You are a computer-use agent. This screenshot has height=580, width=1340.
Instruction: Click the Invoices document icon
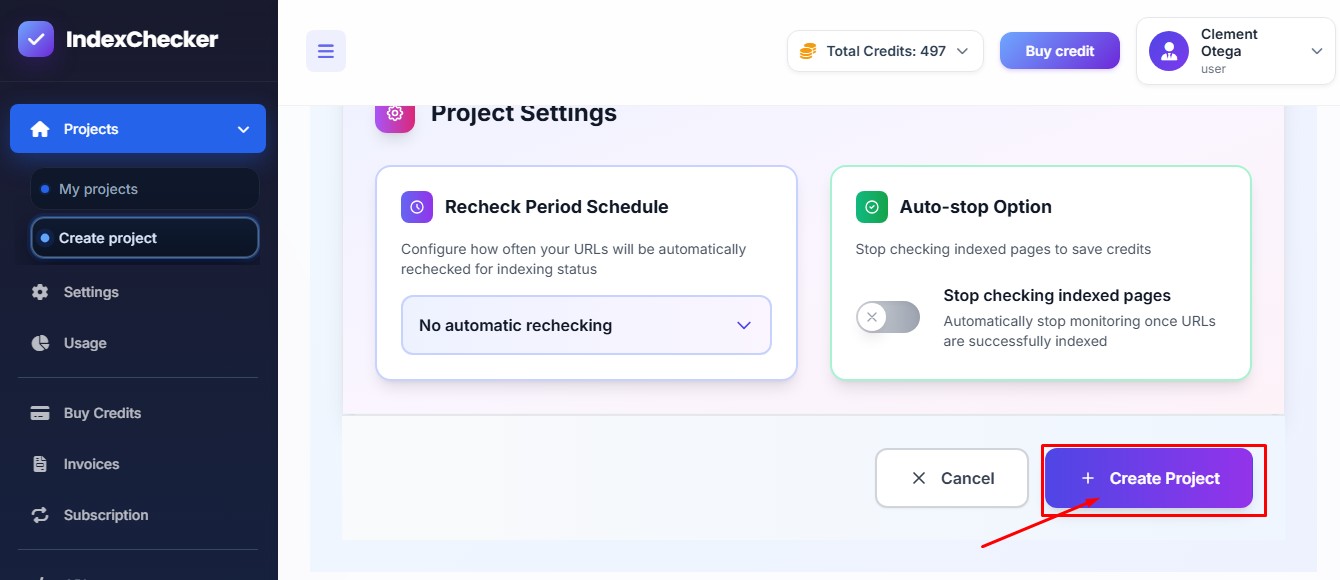click(40, 464)
